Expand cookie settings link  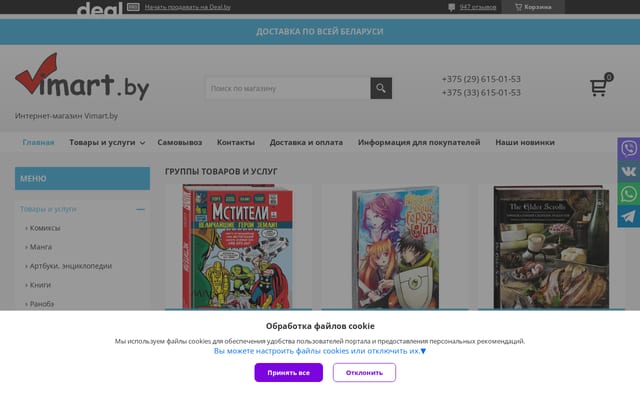pos(320,351)
